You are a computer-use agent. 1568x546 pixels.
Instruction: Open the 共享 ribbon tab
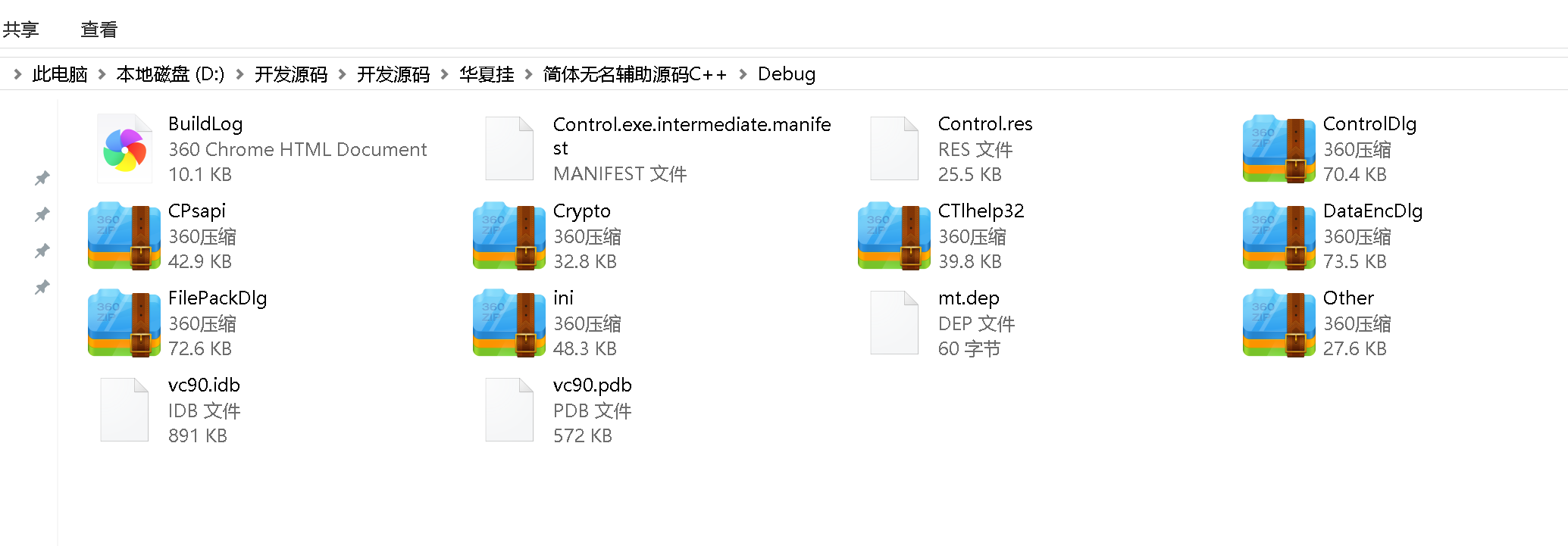click(20, 30)
